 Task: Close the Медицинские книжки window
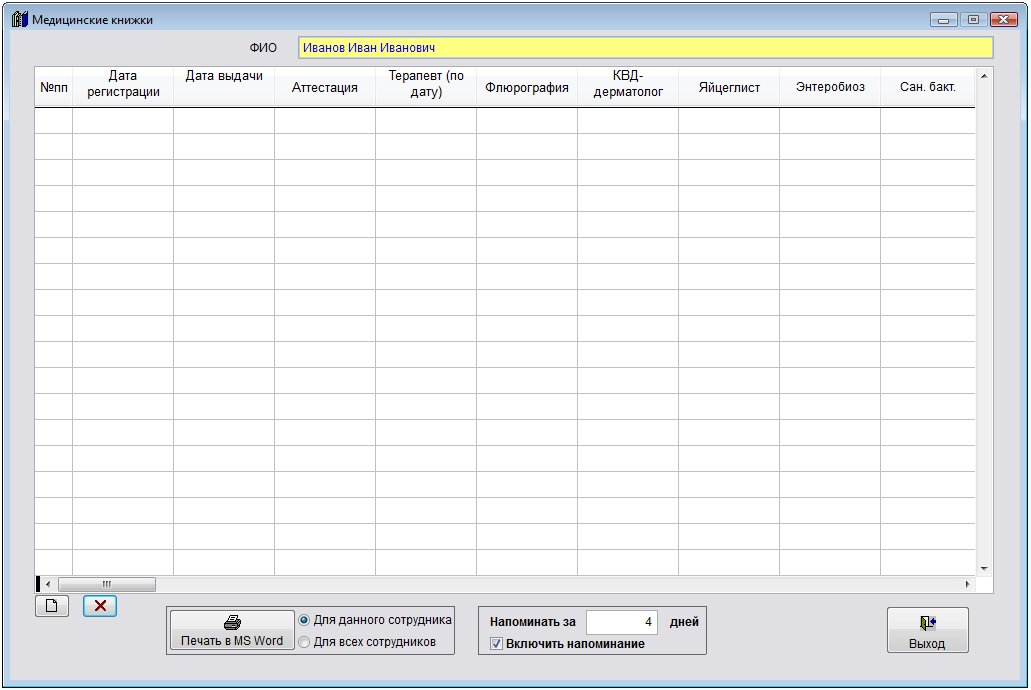tap(1004, 20)
